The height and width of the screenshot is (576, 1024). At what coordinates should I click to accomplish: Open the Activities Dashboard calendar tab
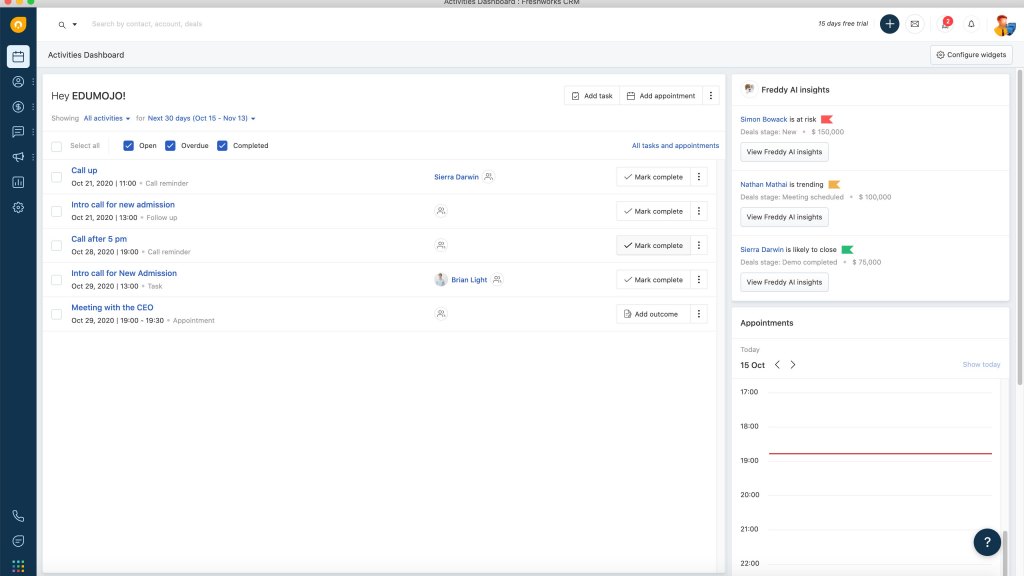pos(17,56)
